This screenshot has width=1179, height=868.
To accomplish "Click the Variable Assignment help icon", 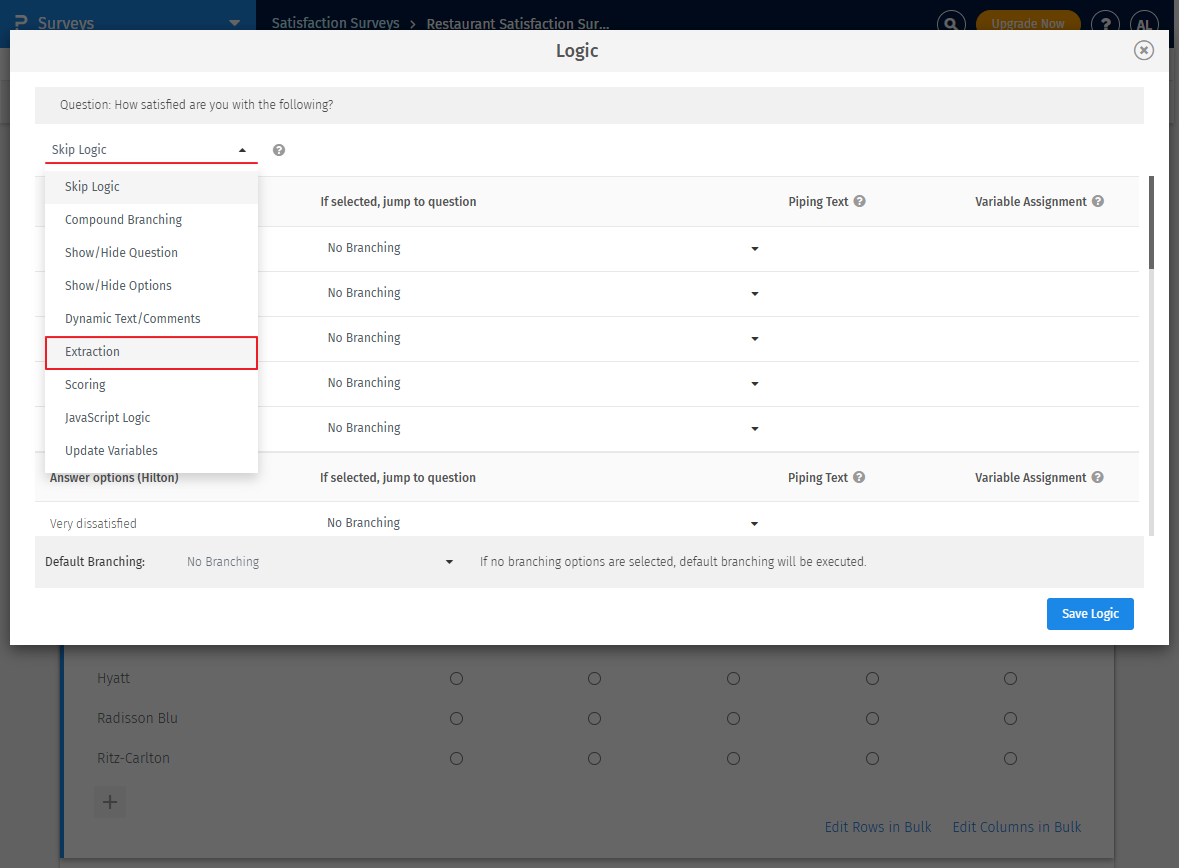I will tap(1098, 201).
